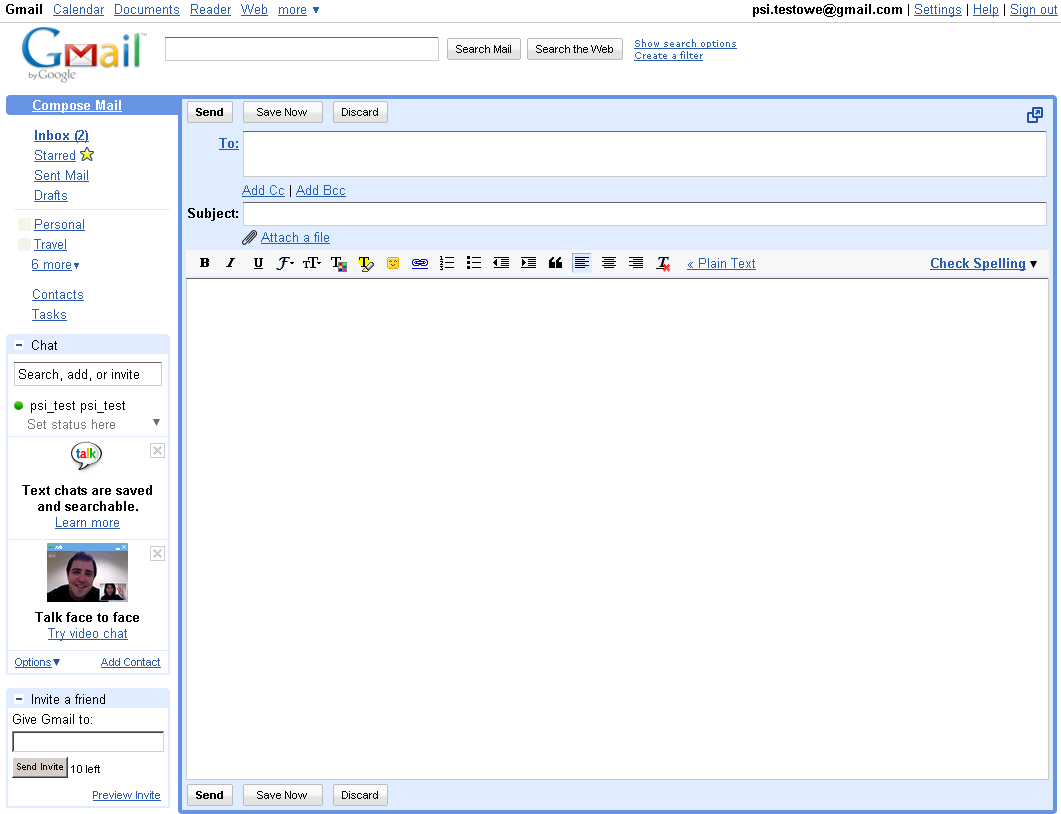Screen dimensions: 1061x814
Task: Open Drafts folder
Action: pyautogui.click(x=51, y=196)
